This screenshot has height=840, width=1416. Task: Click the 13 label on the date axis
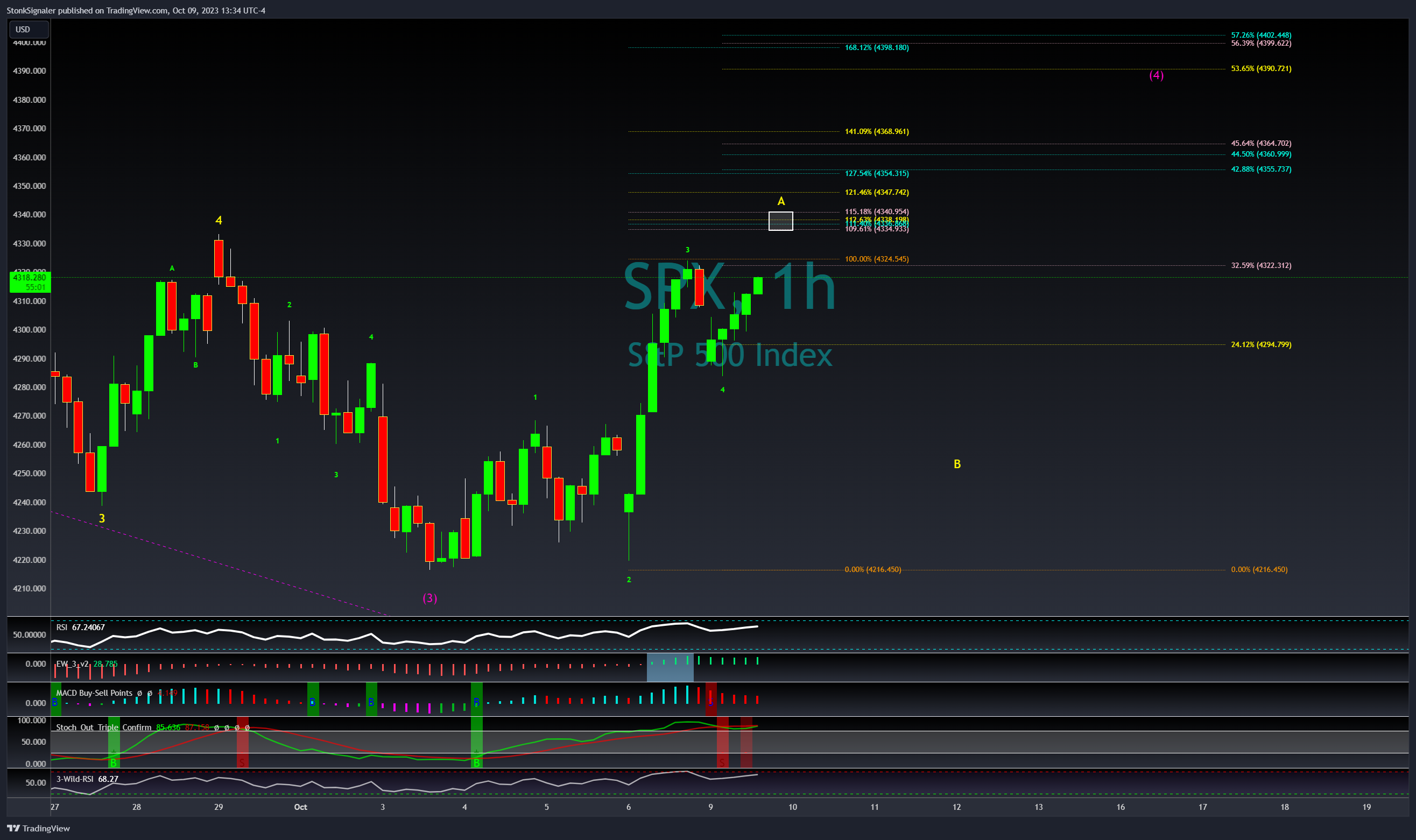(1039, 807)
